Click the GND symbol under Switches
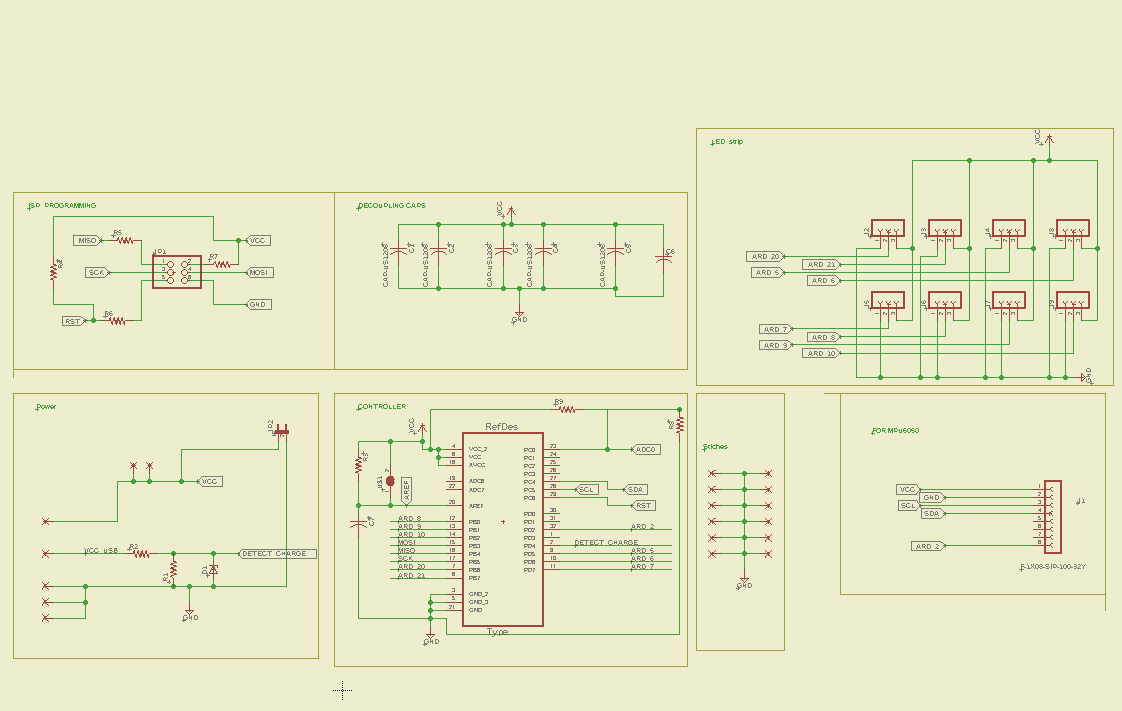This screenshot has height=711, width=1122. pyautogui.click(x=744, y=582)
